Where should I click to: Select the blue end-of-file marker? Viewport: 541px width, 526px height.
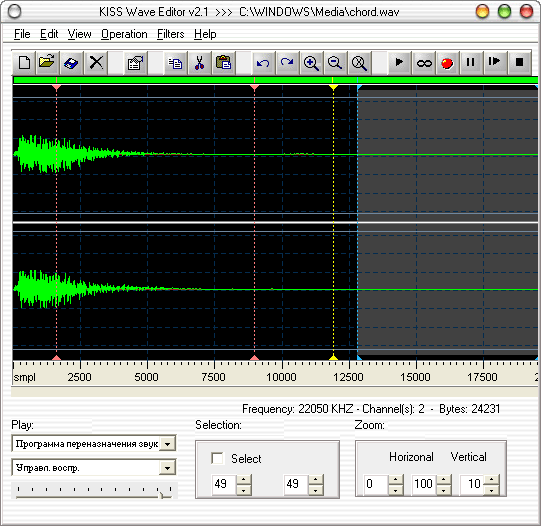click(359, 88)
